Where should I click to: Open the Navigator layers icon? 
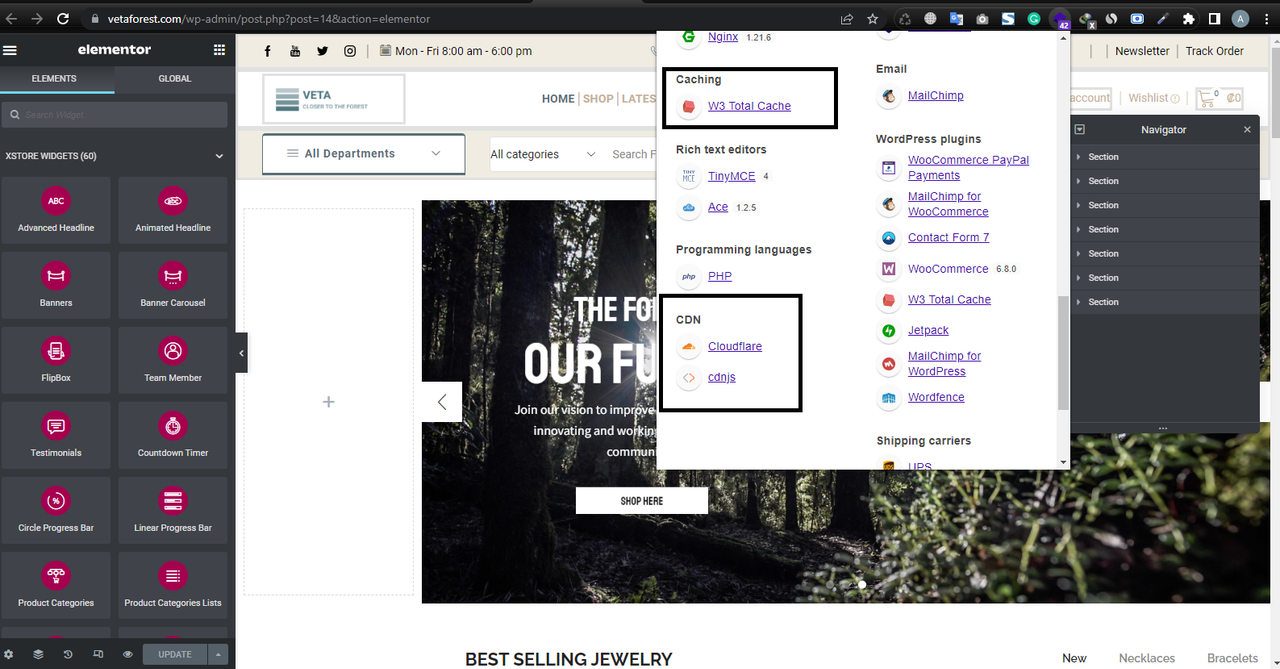coord(38,654)
